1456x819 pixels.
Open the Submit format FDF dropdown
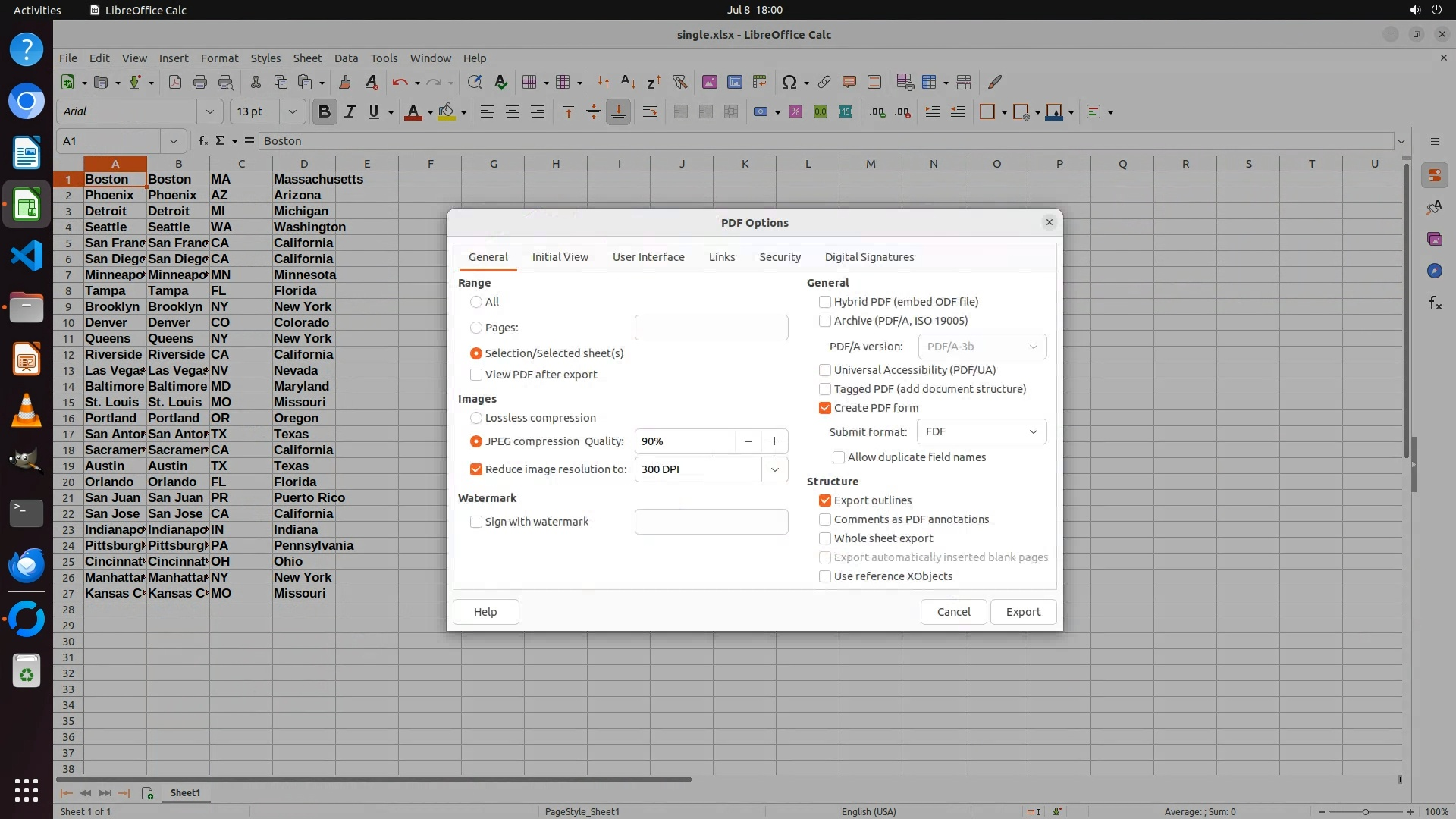[x=981, y=431]
